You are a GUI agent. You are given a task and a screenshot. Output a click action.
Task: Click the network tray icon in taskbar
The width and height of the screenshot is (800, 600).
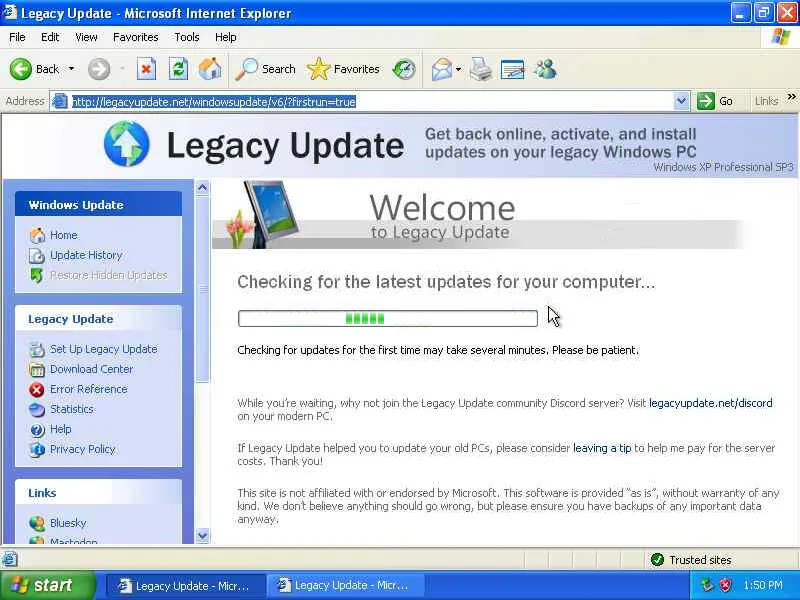point(707,585)
